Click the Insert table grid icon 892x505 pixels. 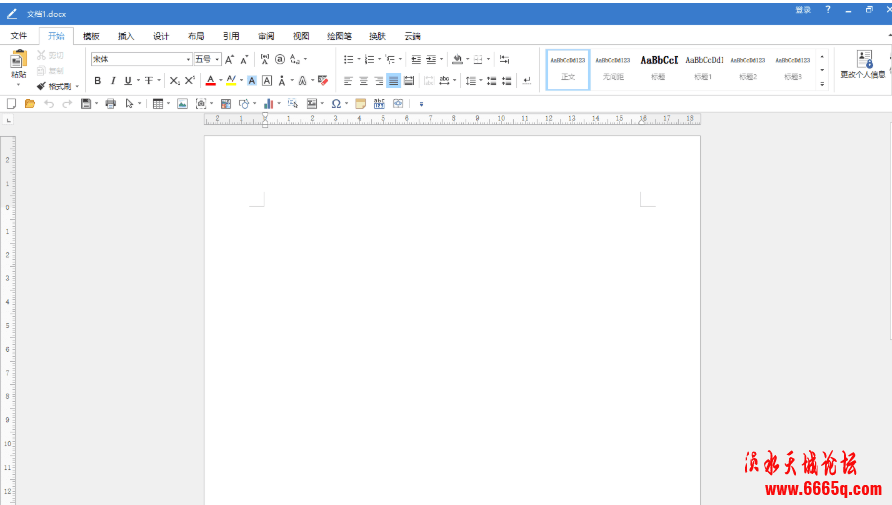[158, 104]
